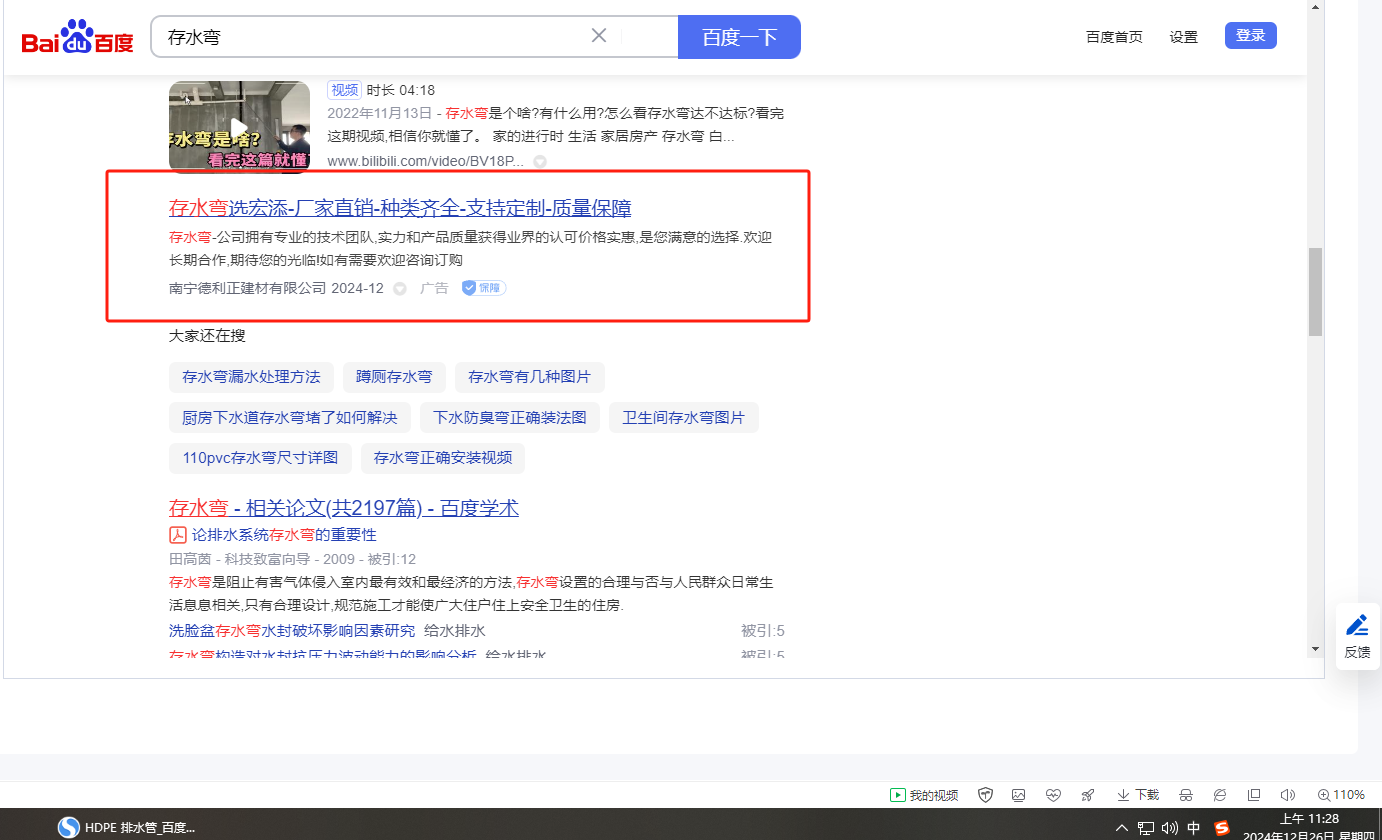Open 设置 in the top navigation
Screen dimensions: 1382x840
click(1183, 37)
